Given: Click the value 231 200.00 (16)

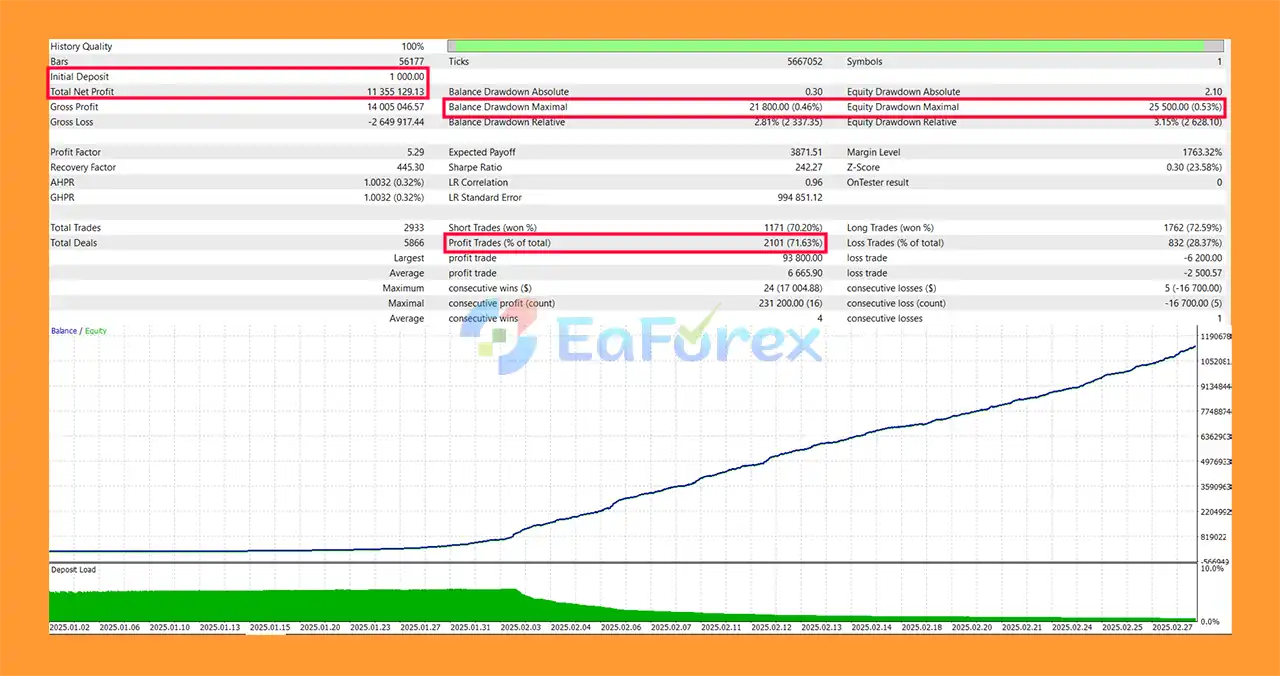Looking at the screenshot, I should click(x=791, y=303).
